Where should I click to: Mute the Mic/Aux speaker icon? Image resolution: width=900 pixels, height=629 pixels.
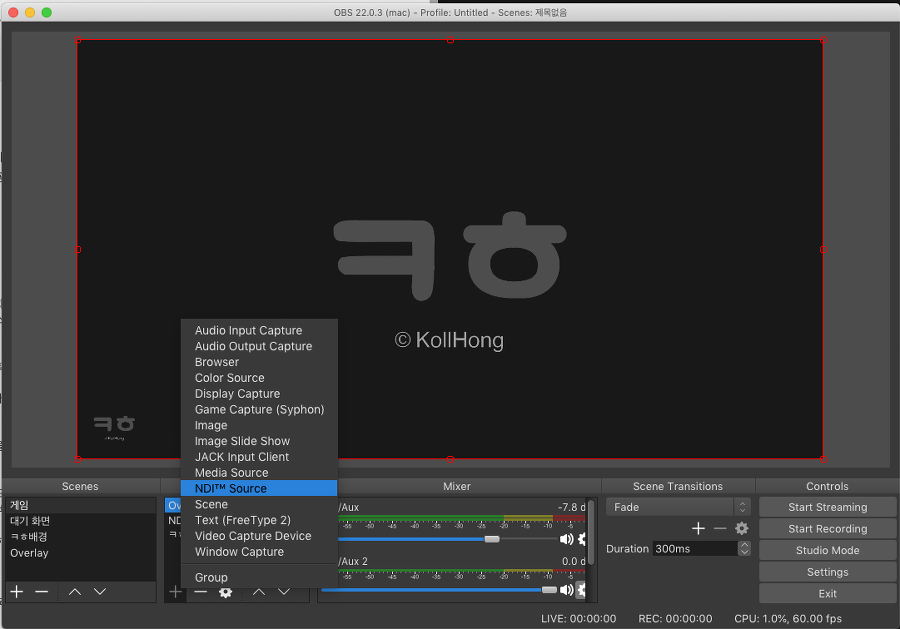566,539
